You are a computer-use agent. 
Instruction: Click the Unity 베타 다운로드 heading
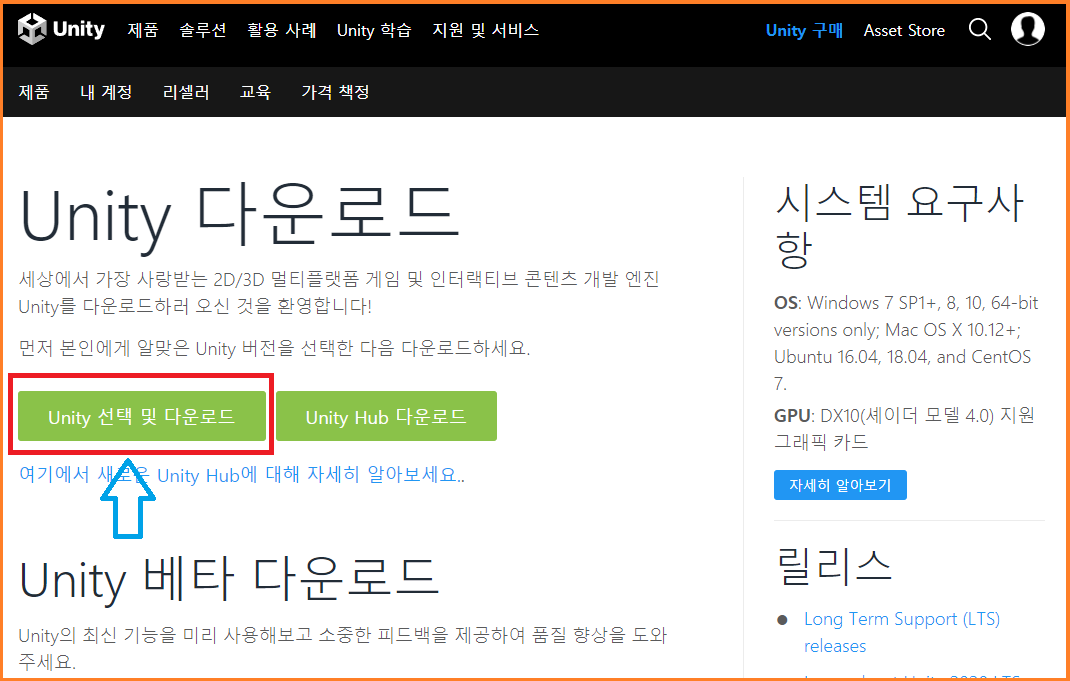tap(229, 580)
